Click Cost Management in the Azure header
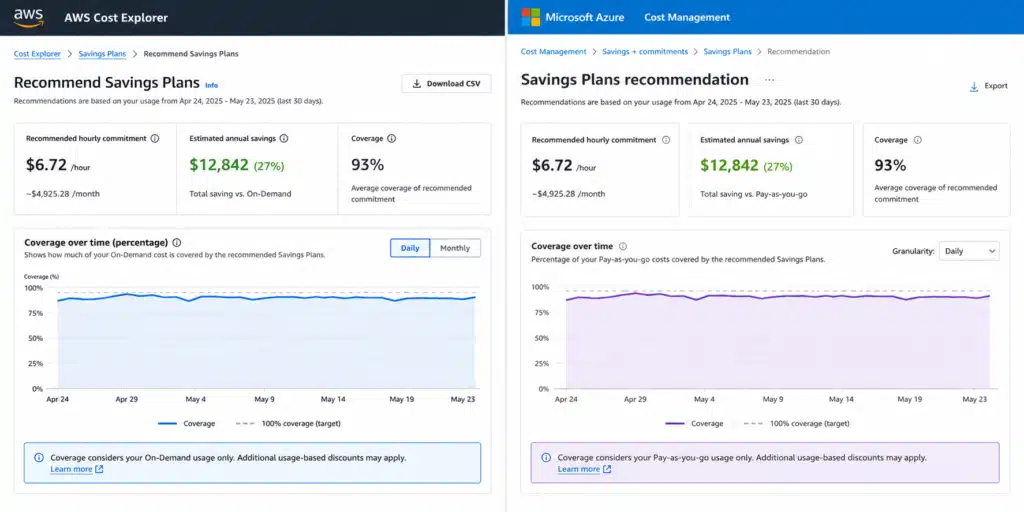 [x=687, y=17]
